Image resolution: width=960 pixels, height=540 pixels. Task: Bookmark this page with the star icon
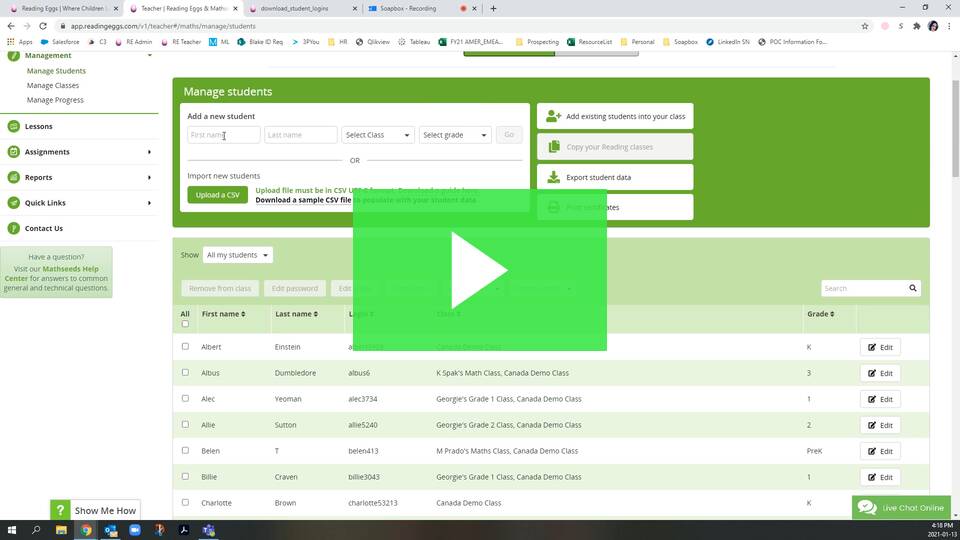[864, 26]
